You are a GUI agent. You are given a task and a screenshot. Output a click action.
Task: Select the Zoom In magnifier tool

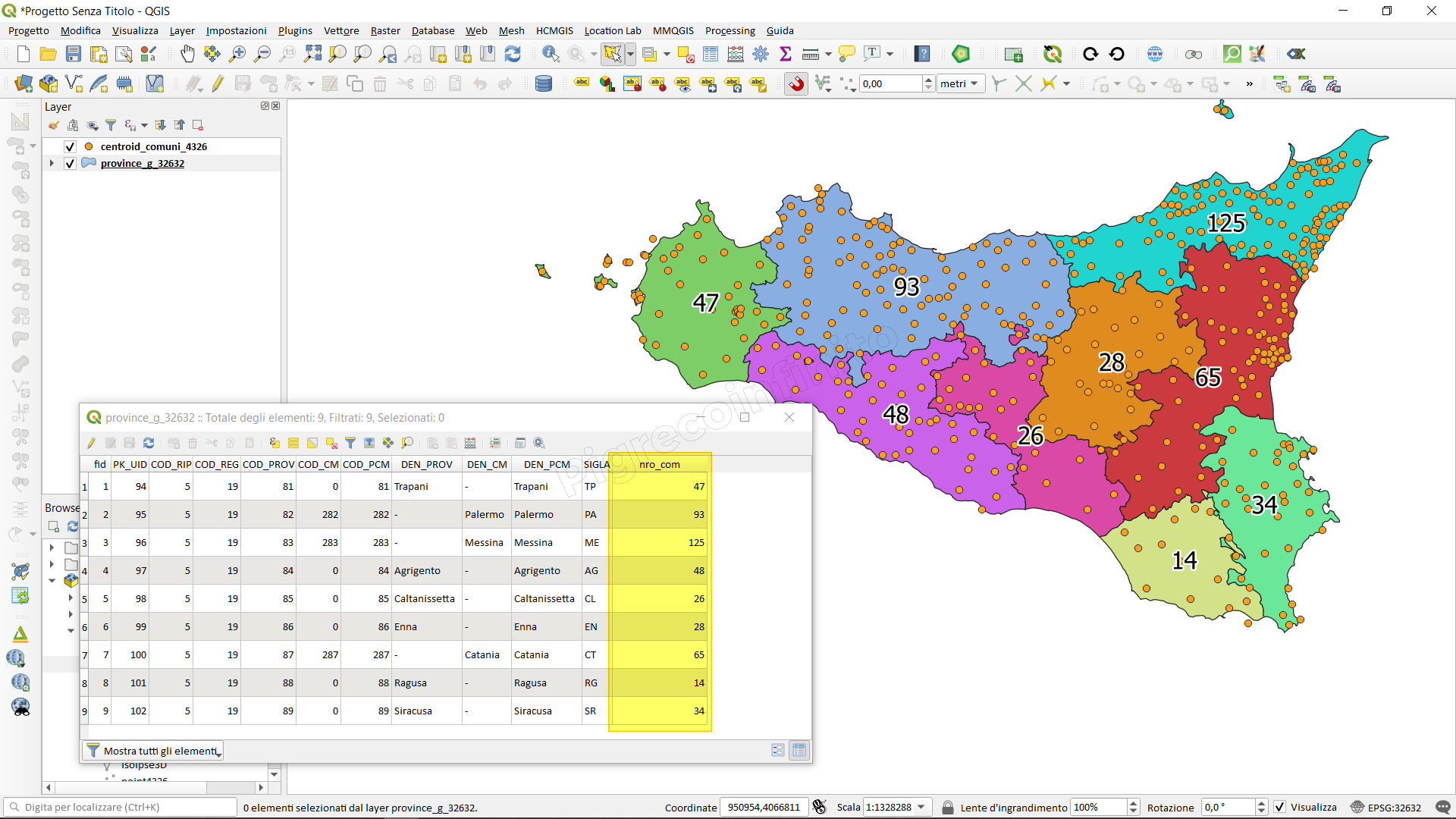237,54
